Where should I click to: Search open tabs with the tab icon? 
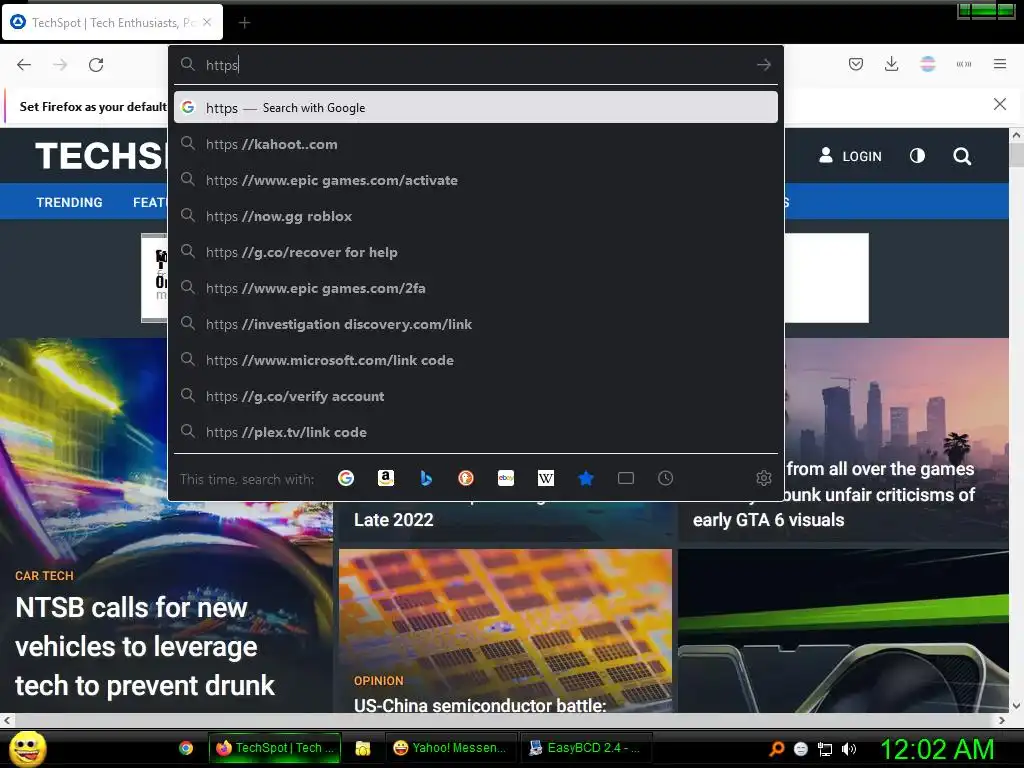click(x=626, y=478)
